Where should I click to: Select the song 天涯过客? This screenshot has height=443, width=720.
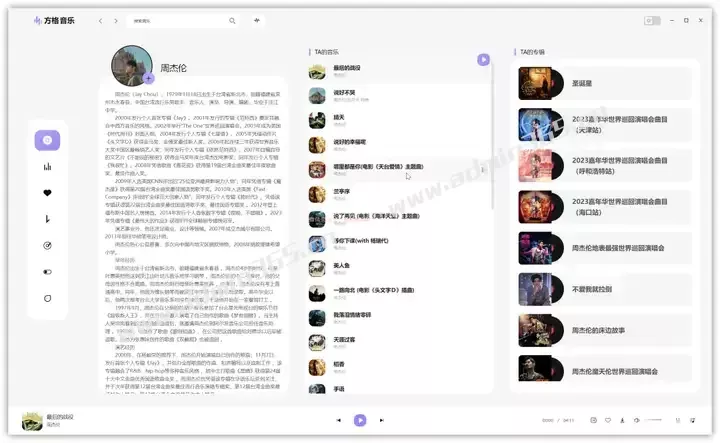[x=399, y=343]
